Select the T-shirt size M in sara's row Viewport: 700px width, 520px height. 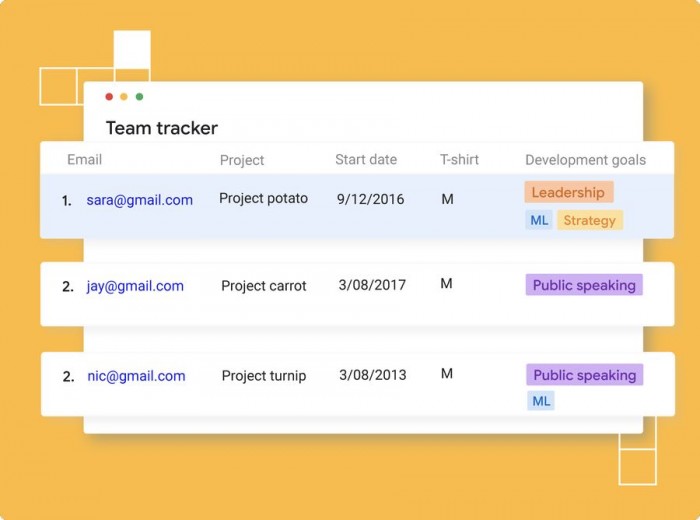coord(447,199)
